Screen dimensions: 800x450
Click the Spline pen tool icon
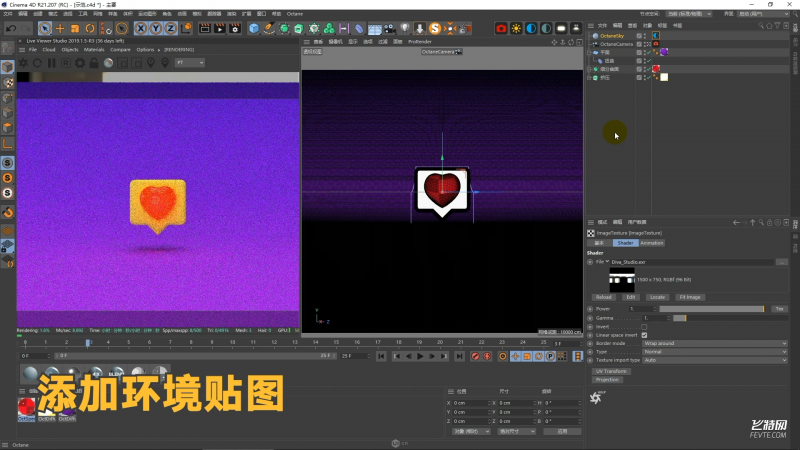[x=269, y=29]
